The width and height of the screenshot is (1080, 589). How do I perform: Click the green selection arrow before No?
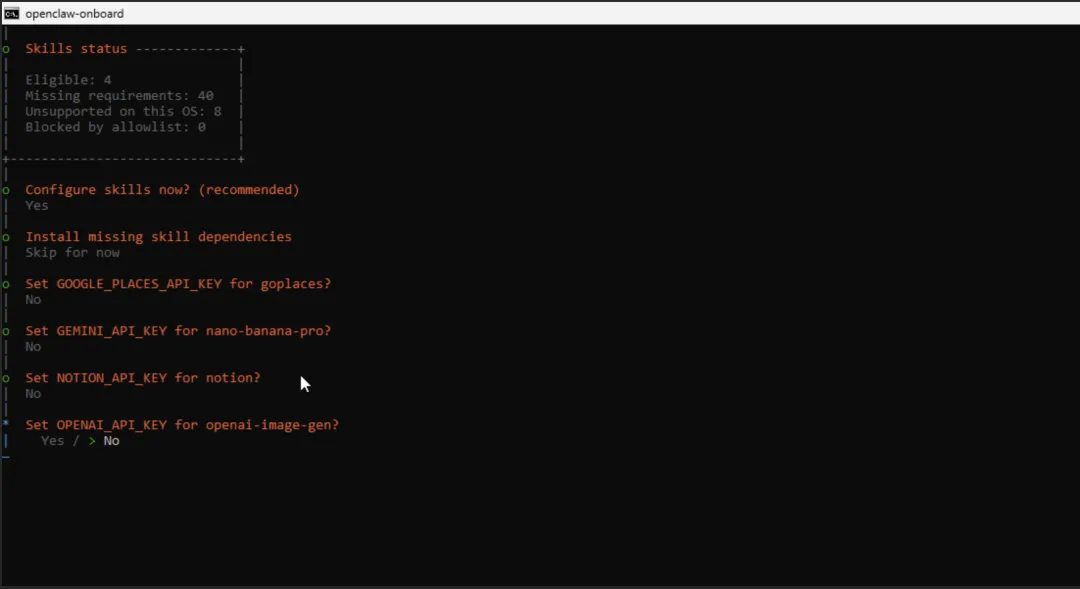[x=92, y=441]
